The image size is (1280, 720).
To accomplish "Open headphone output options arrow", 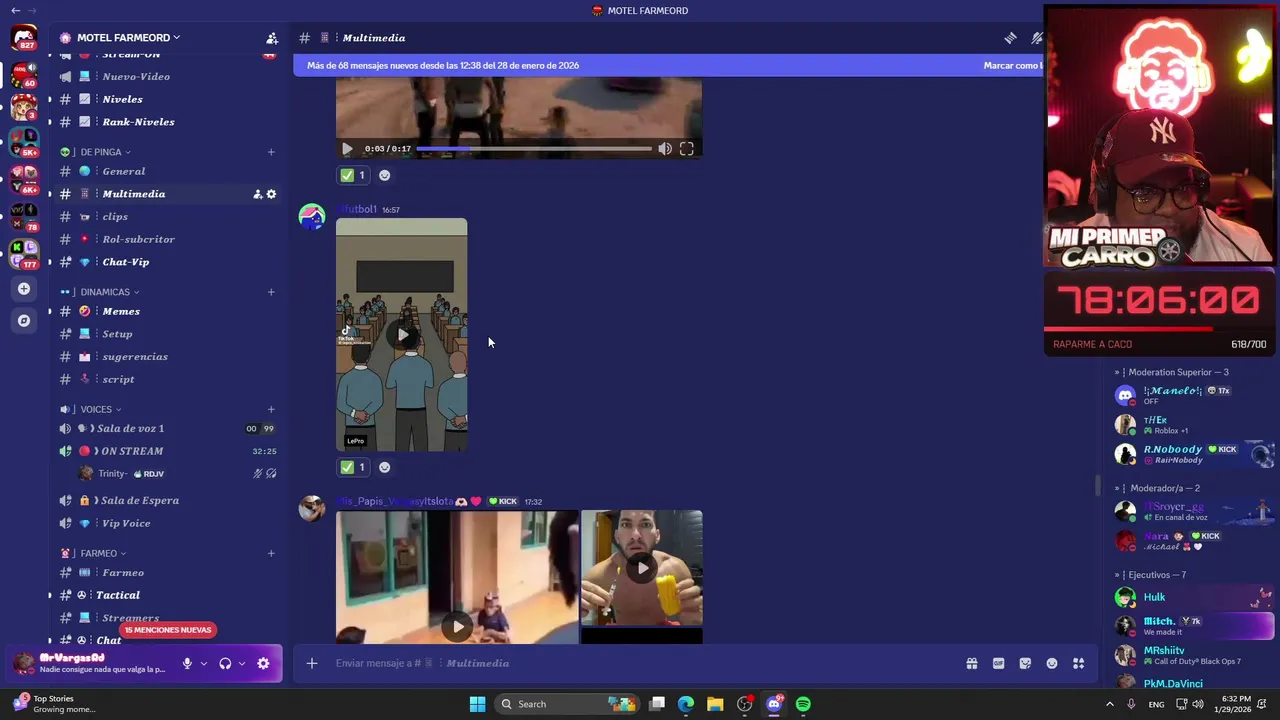I will point(242,663).
